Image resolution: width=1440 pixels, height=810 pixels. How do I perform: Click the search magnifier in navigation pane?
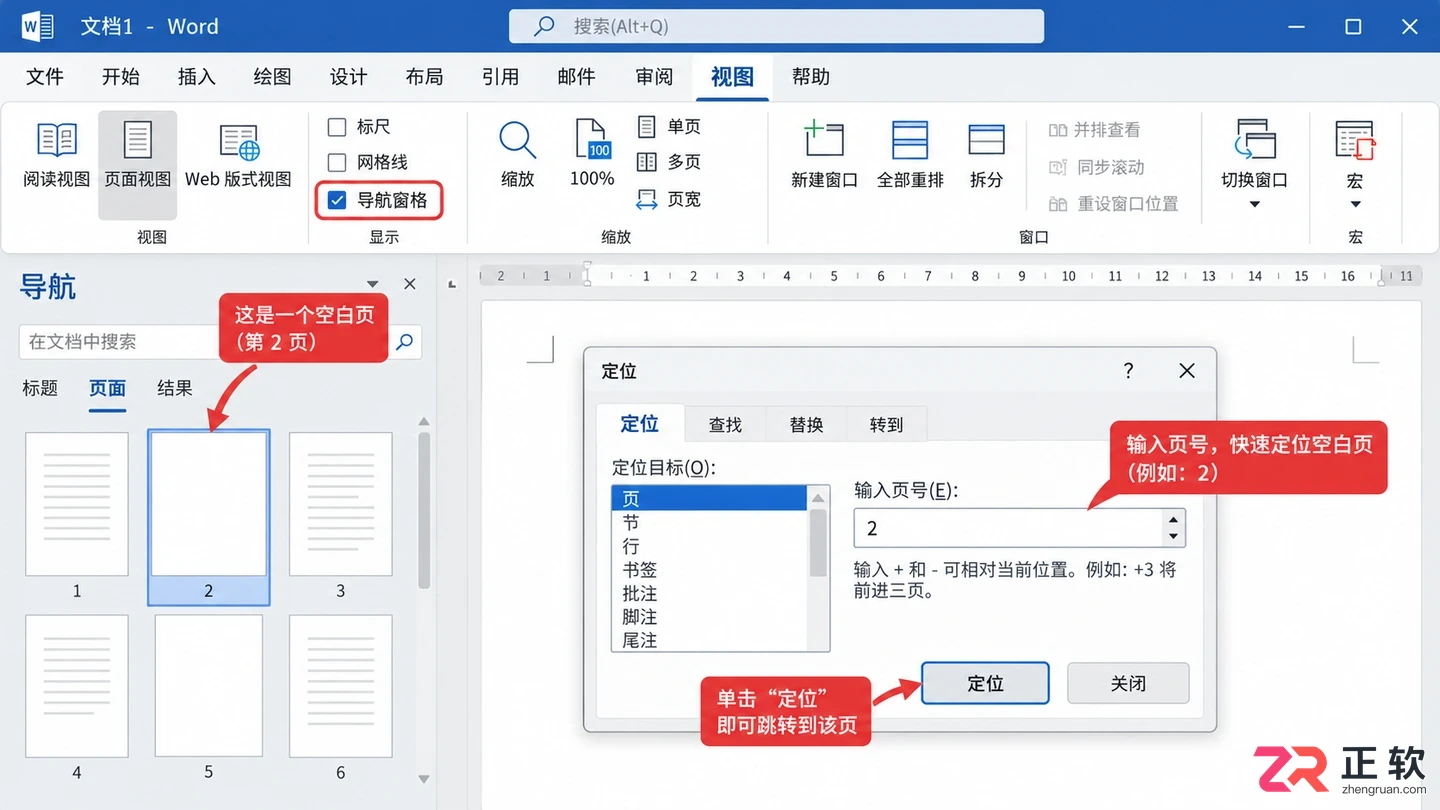pos(404,342)
